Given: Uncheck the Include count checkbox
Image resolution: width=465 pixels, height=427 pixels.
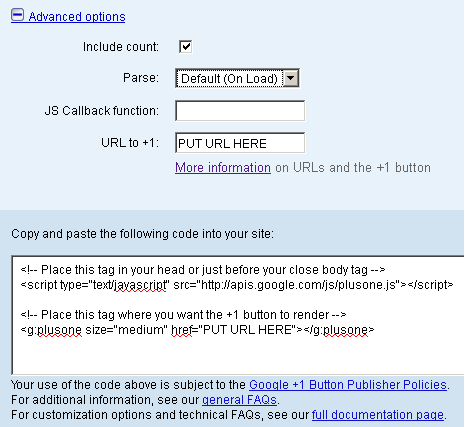Looking at the screenshot, I should pyautogui.click(x=185, y=47).
